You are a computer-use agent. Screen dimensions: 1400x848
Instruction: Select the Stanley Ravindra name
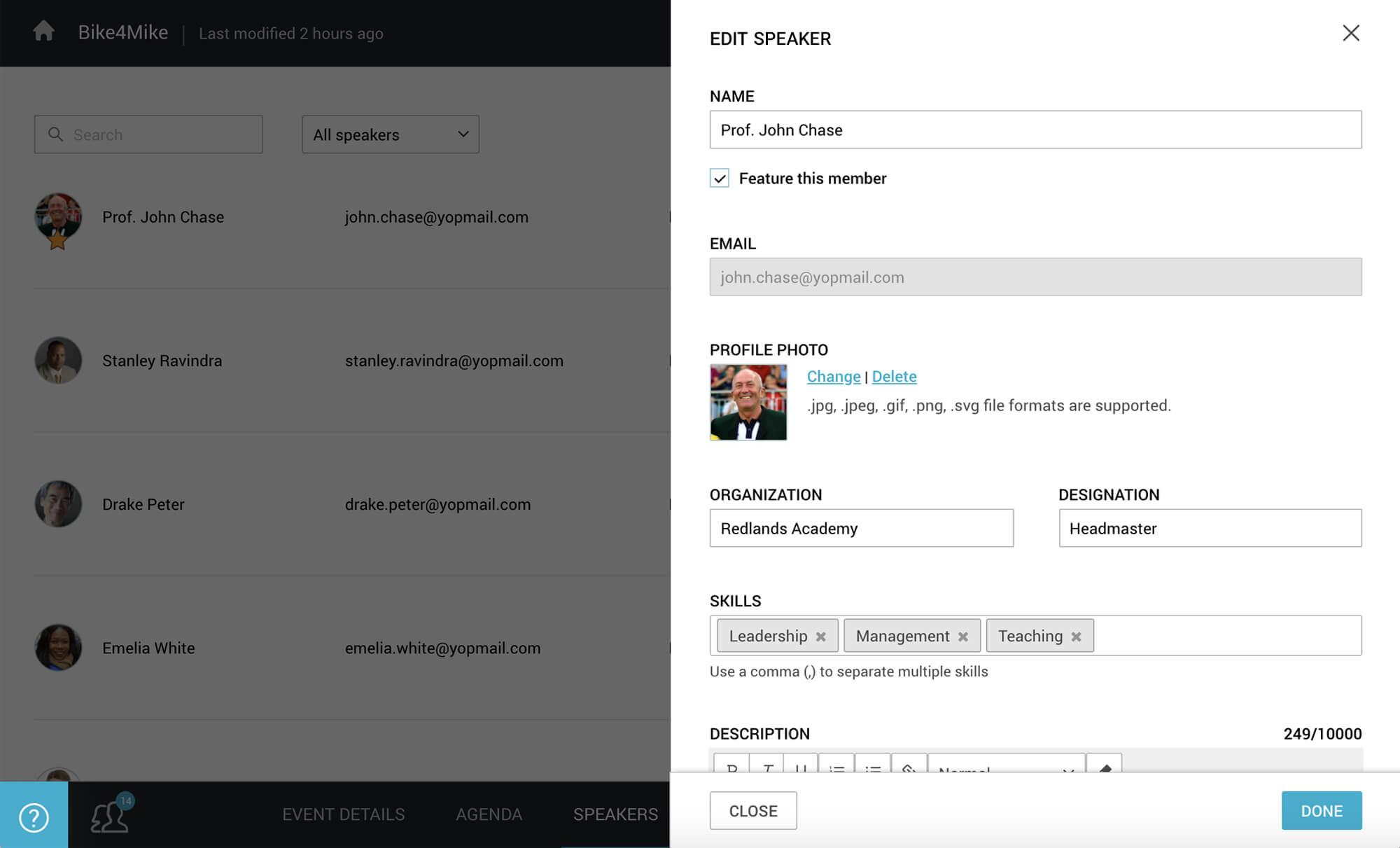click(x=162, y=361)
